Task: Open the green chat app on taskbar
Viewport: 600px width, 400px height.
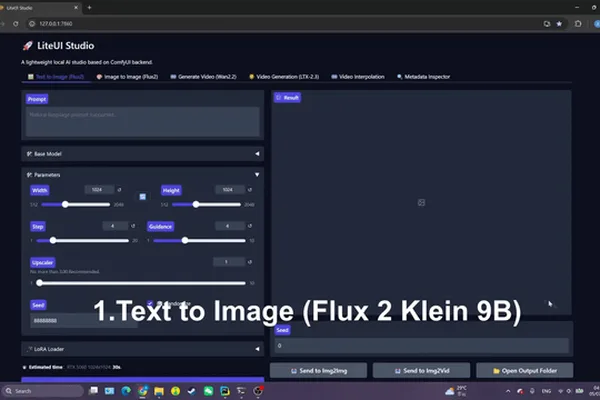Action: tap(208, 391)
